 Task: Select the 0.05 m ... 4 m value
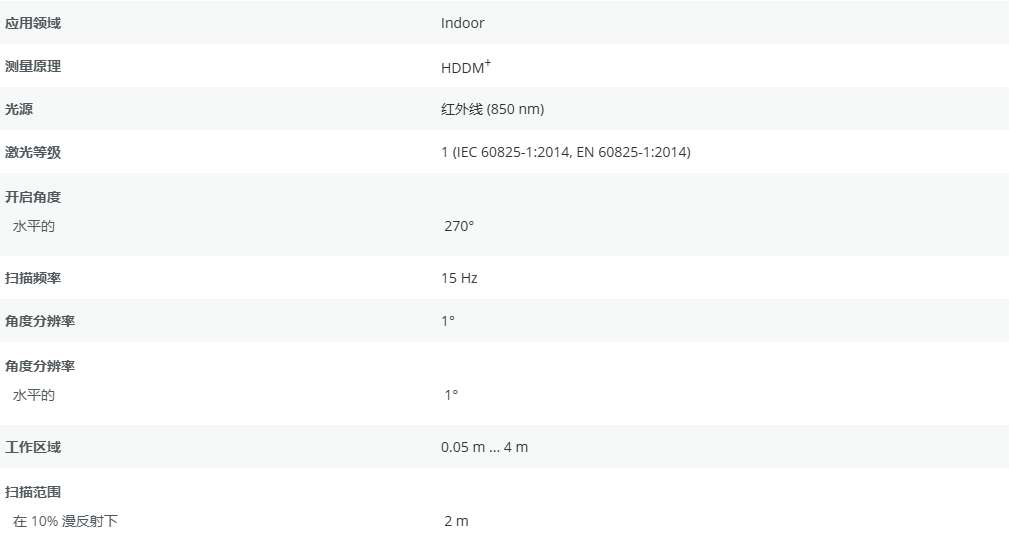[x=484, y=447]
